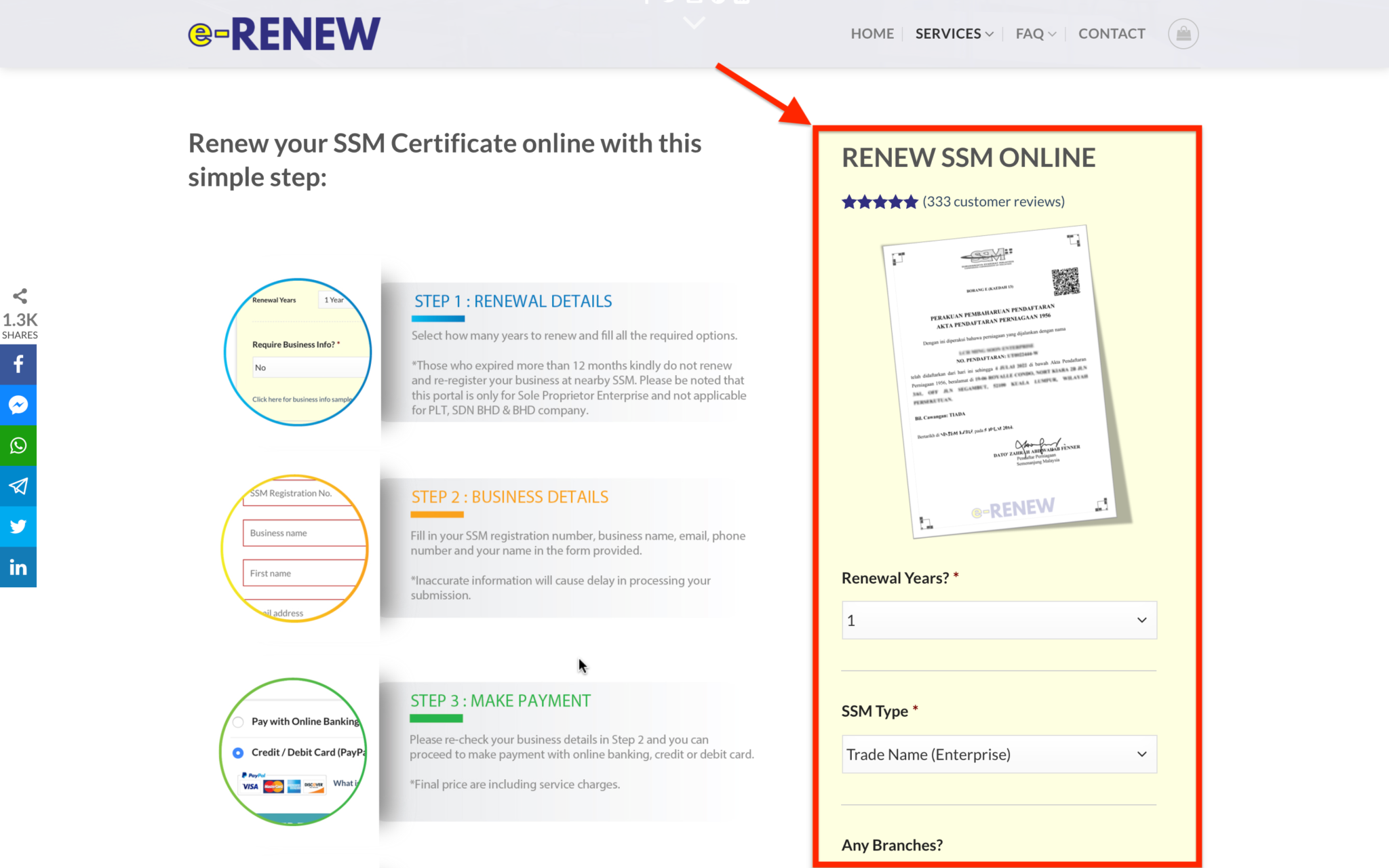Select the Credit/Debit Card (PayPal) option
This screenshot has width=1389, height=868.
(x=237, y=753)
